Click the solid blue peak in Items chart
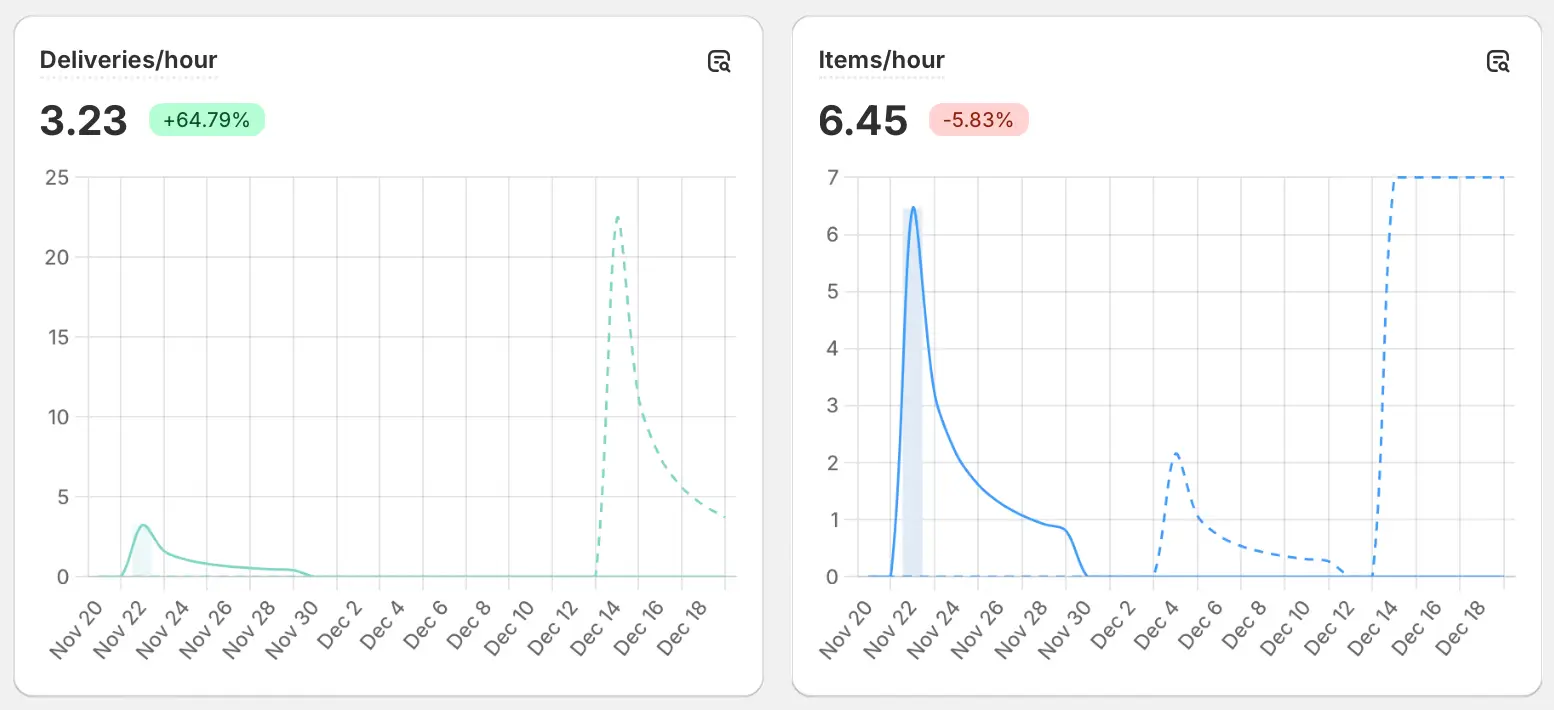 pos(913,208)
